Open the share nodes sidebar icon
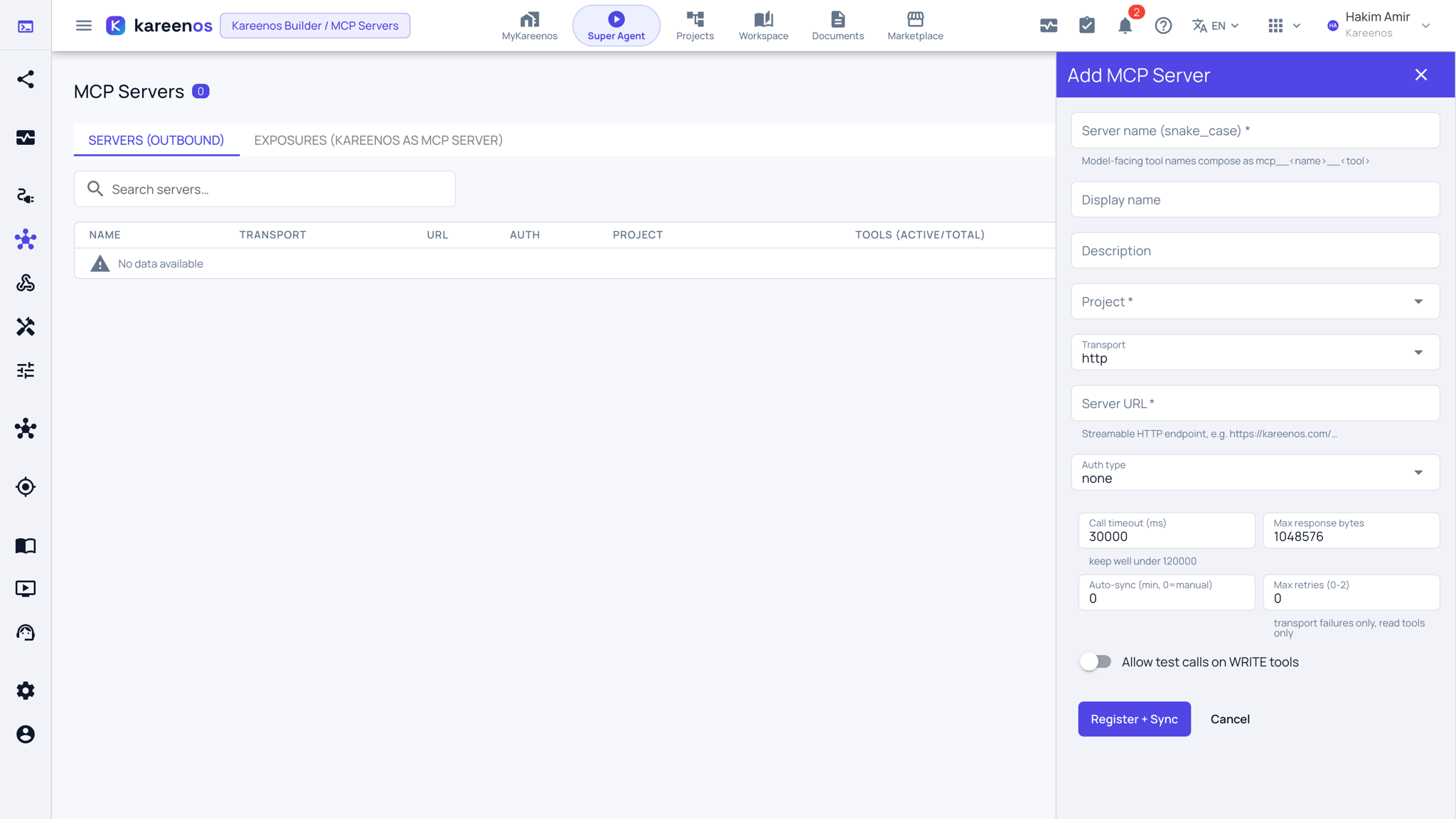The width and height of the screenshot is (1456, 819). coord(26,79)
